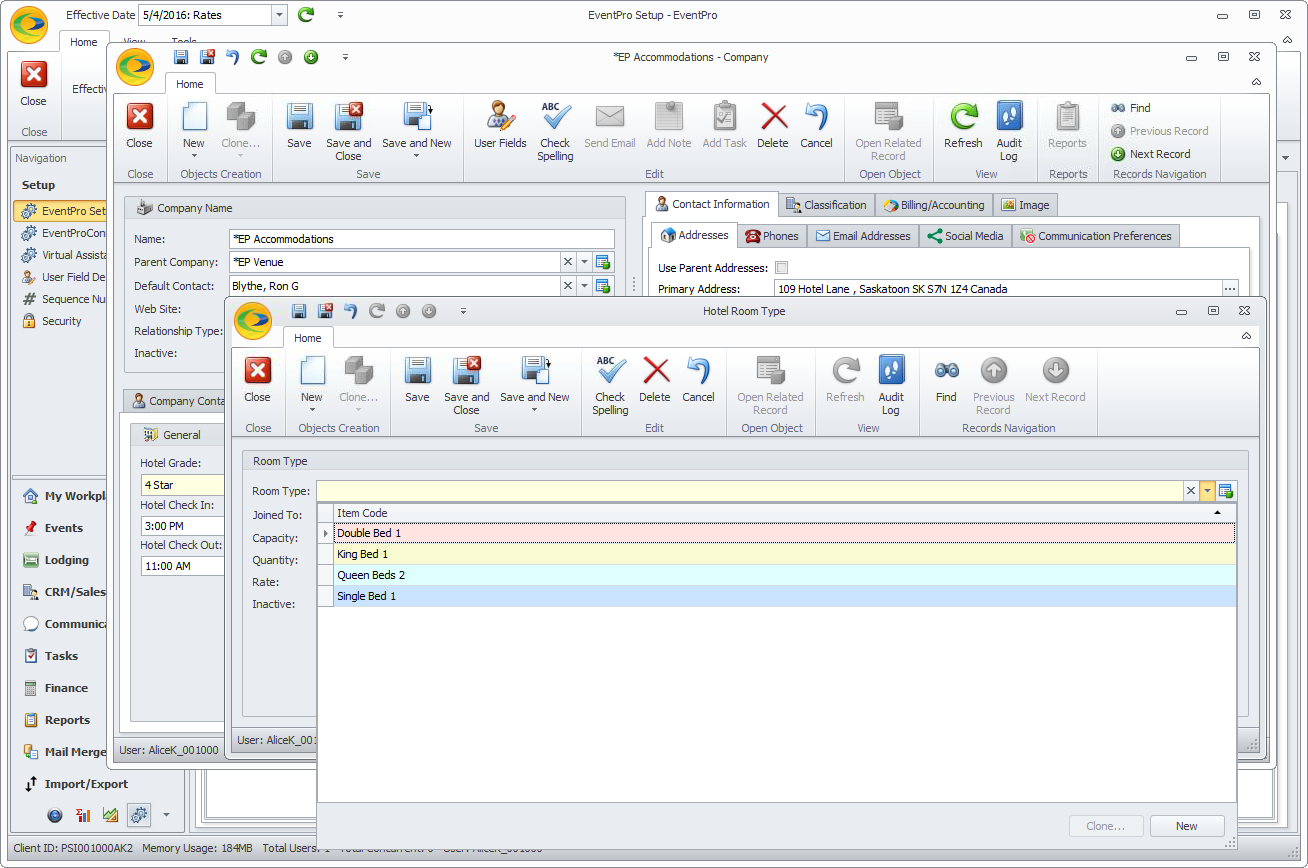The image size is (1308, 868).
Task: Click Refresh in Company window ribbon
Action: [963, 126]
